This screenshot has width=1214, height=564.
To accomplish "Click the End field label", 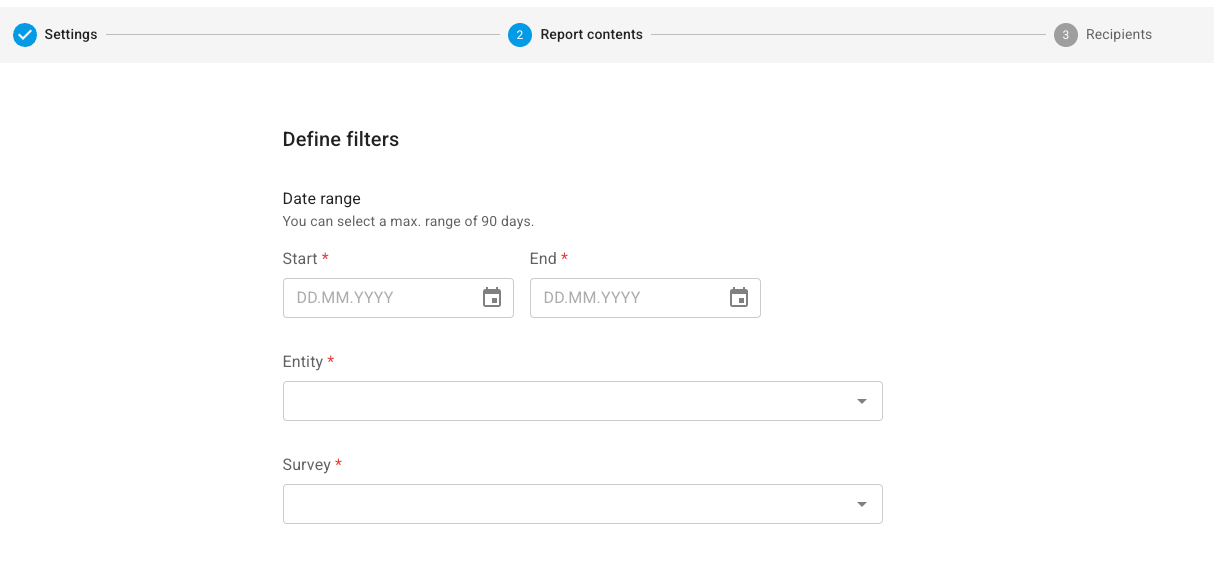I will click(x=543, y=259).
